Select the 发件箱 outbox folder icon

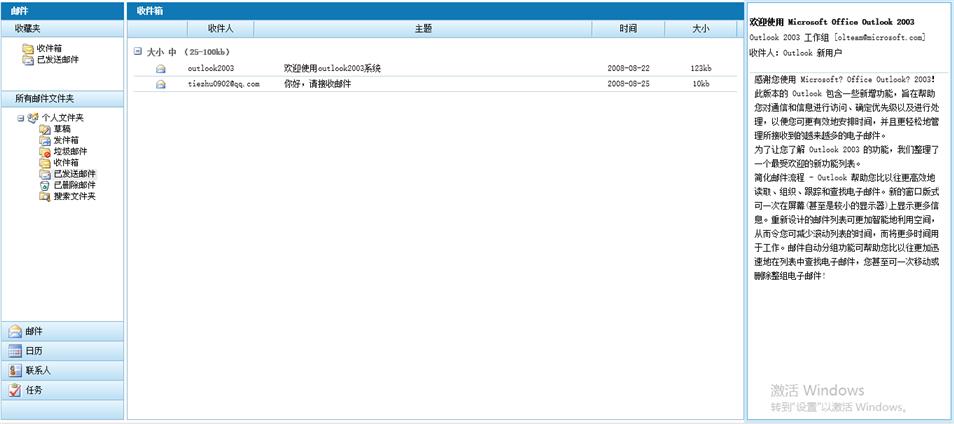44,140
